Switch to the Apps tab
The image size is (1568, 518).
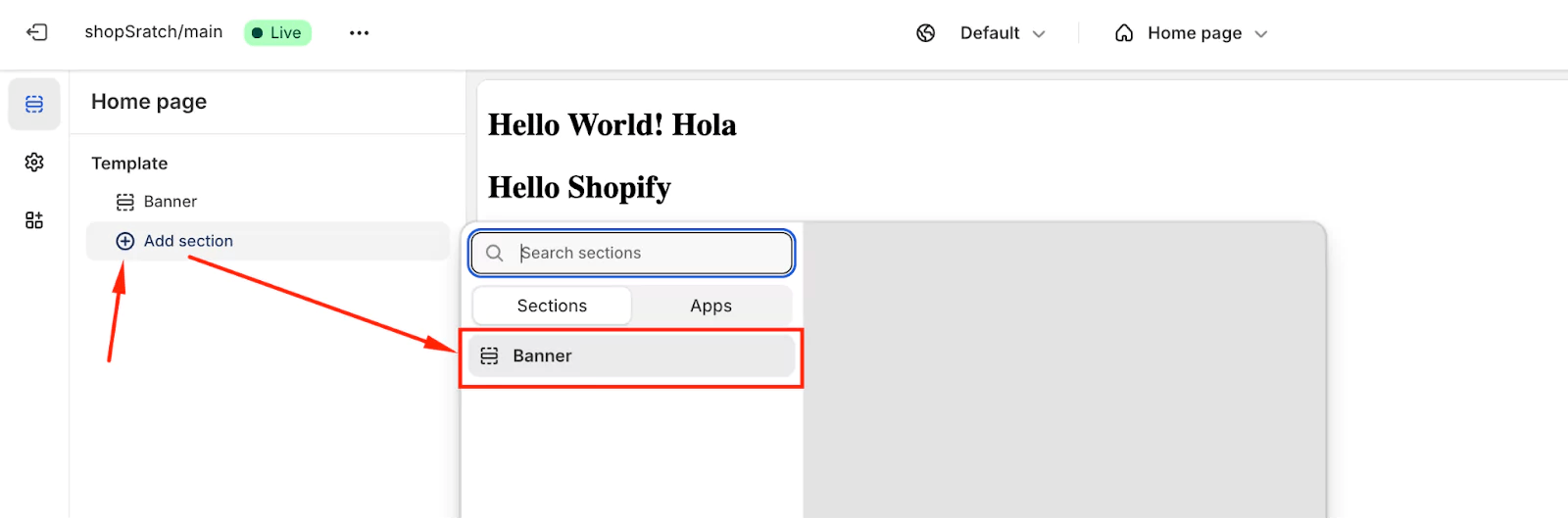711,306
